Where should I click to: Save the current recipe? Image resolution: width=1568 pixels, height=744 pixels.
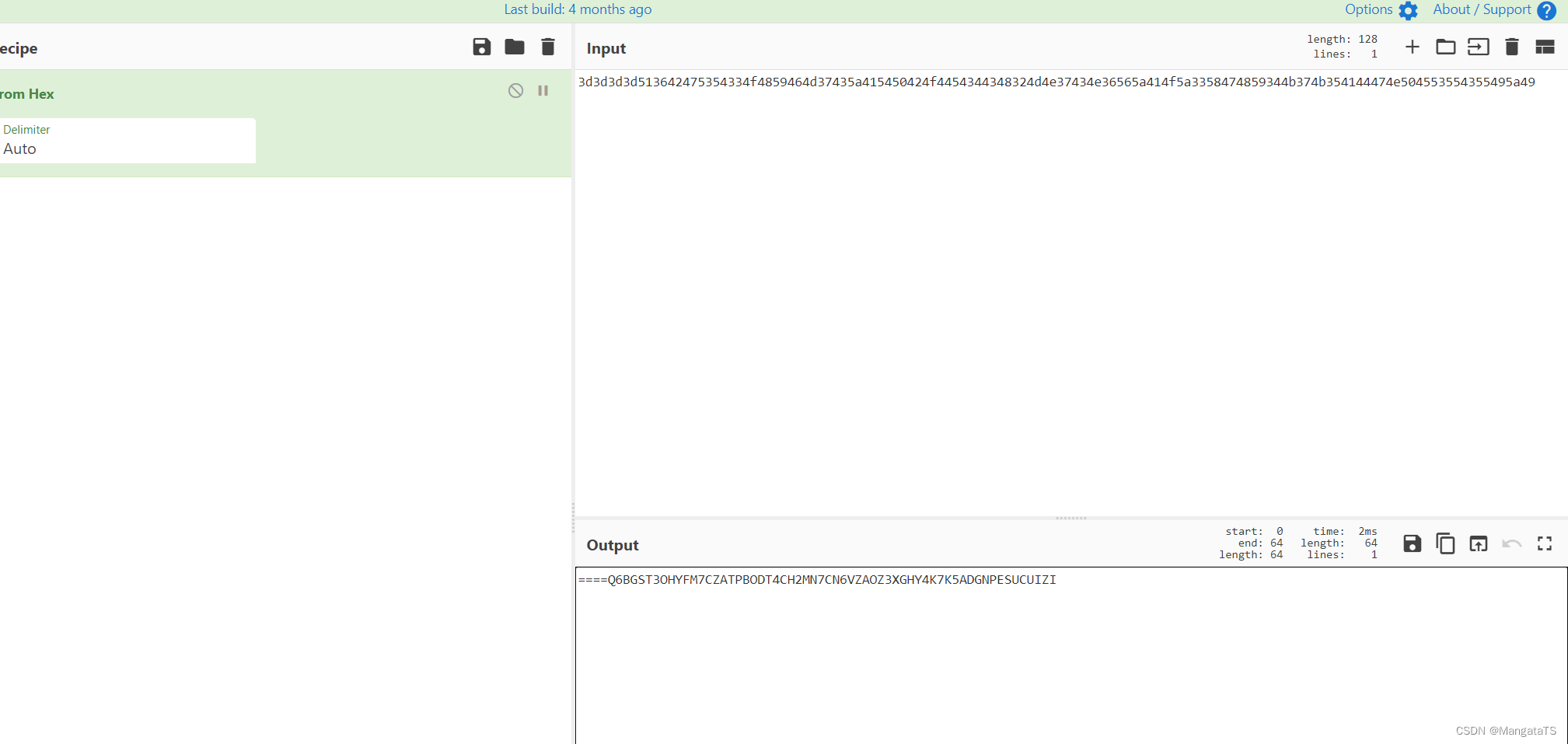481,47
